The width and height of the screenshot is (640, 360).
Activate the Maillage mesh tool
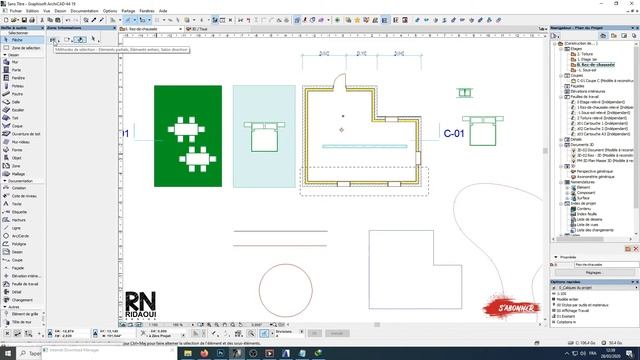tap(22, 174)
